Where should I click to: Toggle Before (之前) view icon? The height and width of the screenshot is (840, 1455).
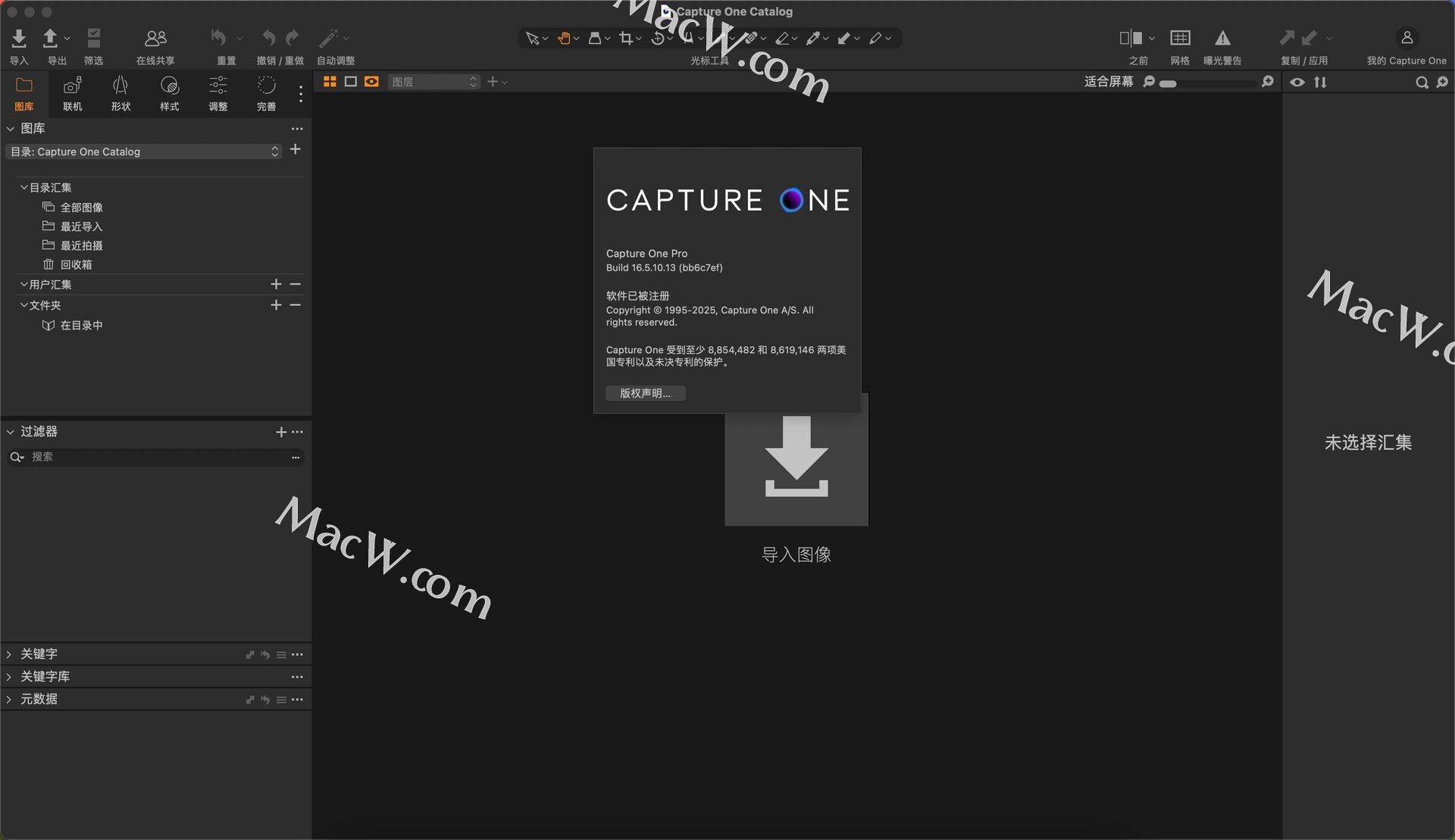[1131, 38]
